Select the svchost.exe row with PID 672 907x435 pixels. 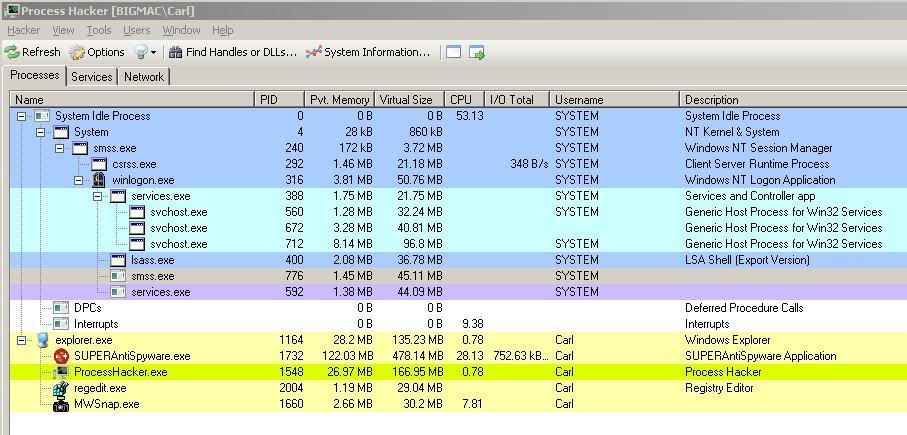458,228
